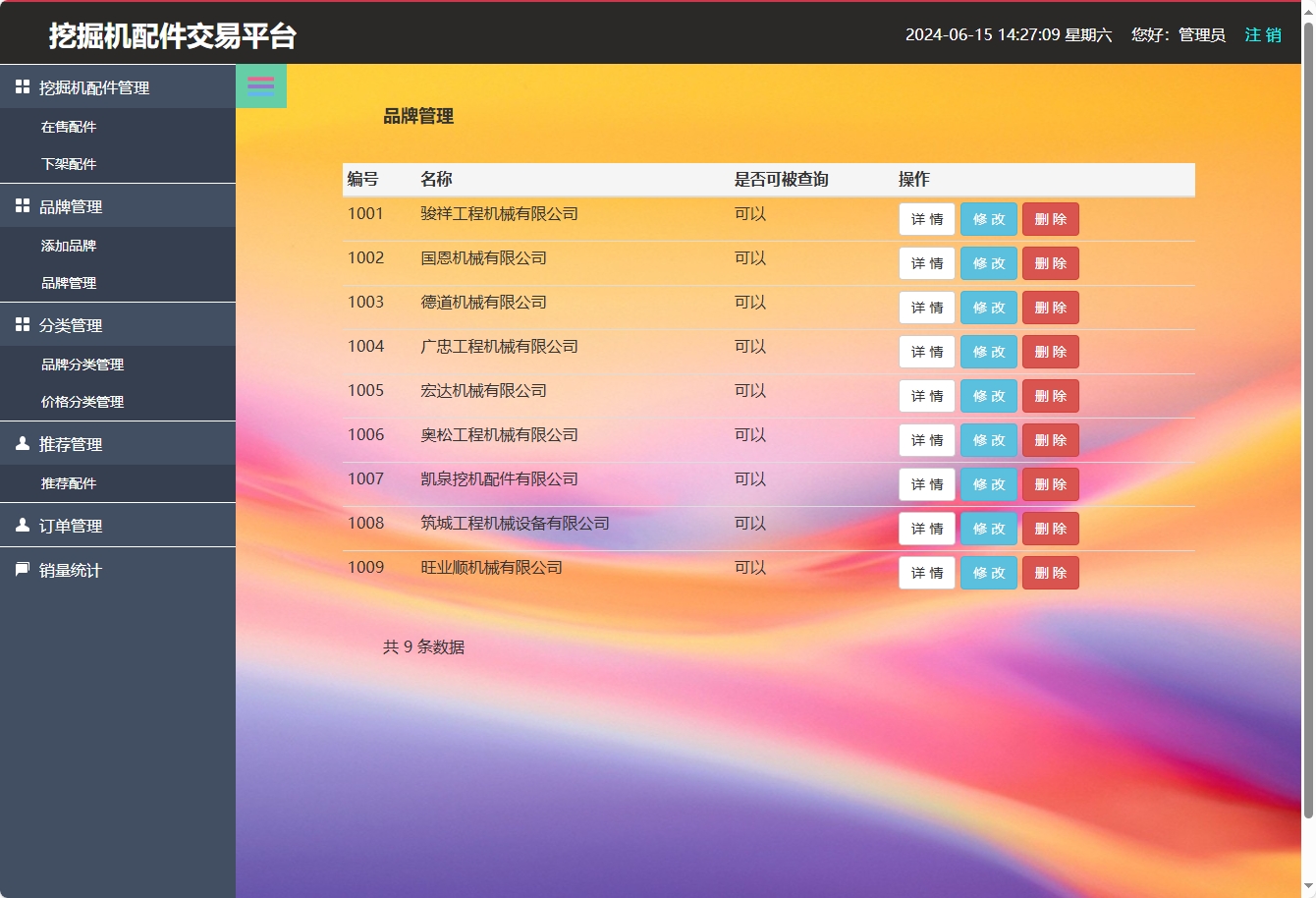Open 添加品牌 from the sidebar
Viewport: 1316px width, 898px height.
click(70, 246)
